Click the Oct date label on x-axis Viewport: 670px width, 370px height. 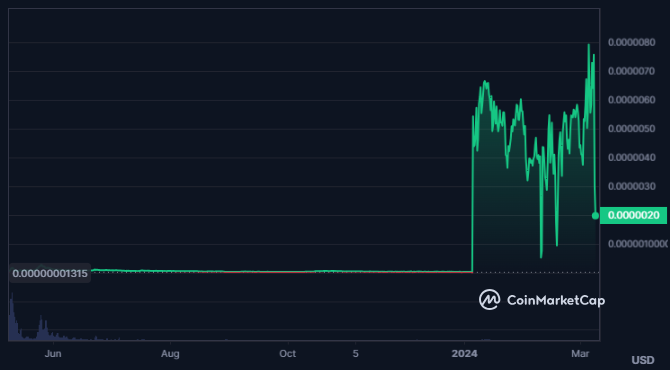pyautogui.click(x=288, y=354)
